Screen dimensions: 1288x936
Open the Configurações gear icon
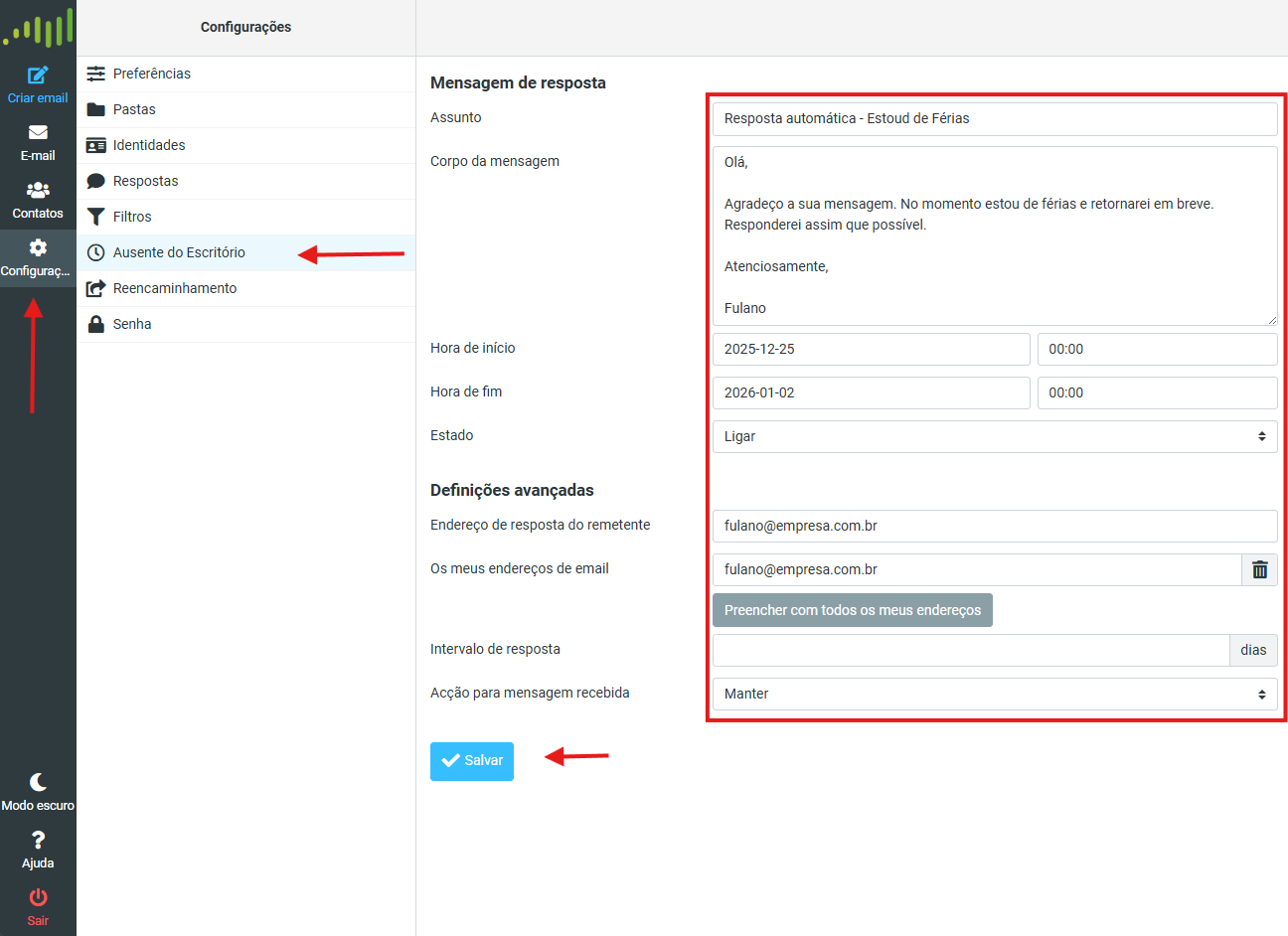pos(38,248)
